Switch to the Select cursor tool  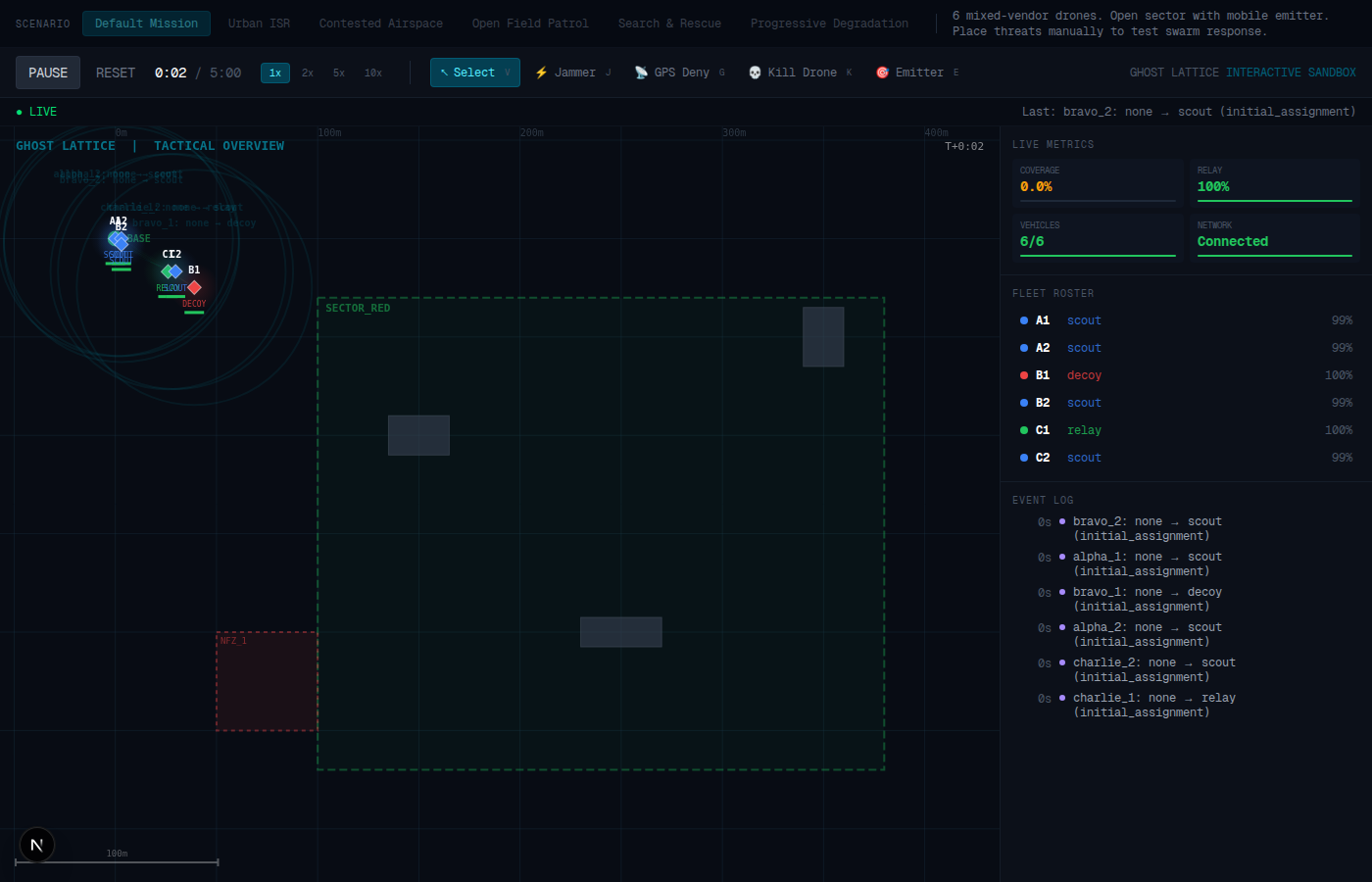pos(474,73)
